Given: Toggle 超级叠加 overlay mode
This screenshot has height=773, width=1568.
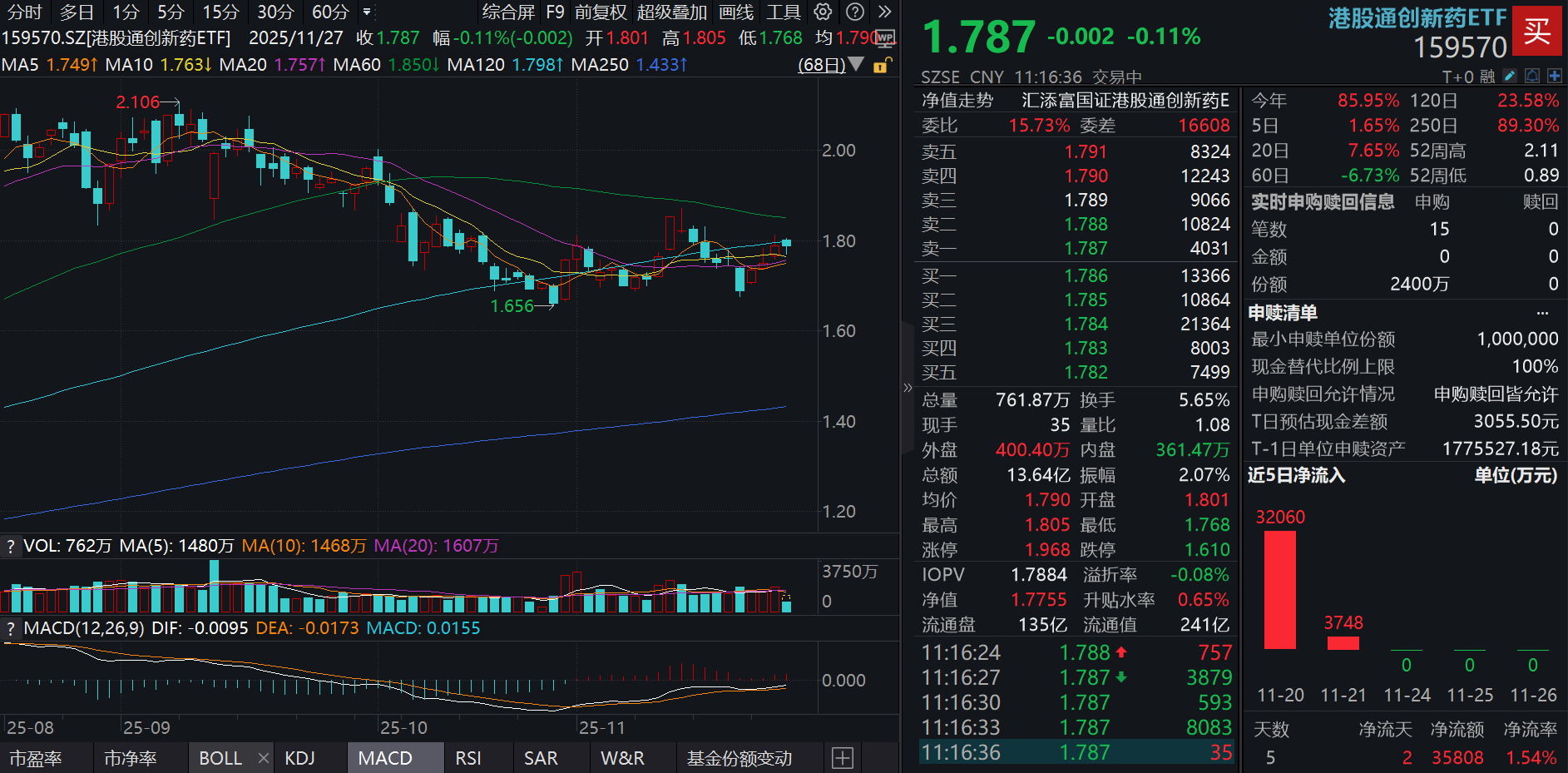Looking at the screenshot, I should click(671, 12).
